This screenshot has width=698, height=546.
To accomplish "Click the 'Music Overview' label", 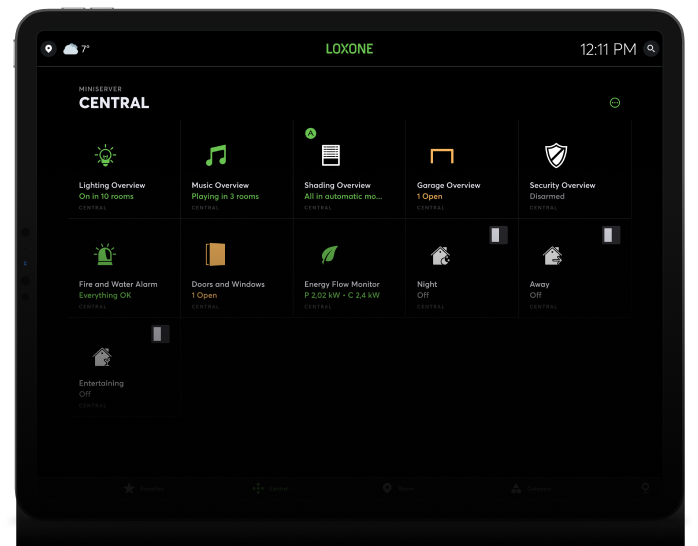I will (x=220, y=185).
